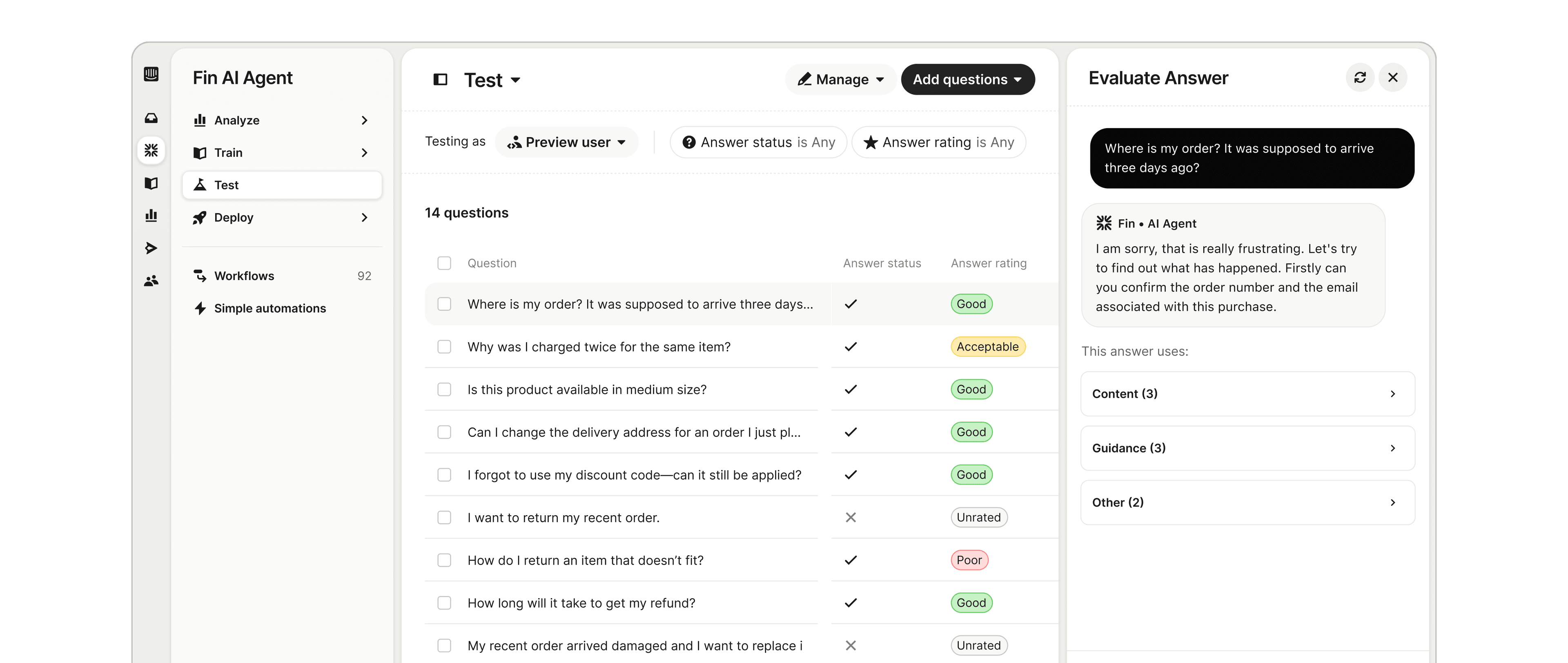Click the Simple automations lightning icon

[x=200, y=309]
